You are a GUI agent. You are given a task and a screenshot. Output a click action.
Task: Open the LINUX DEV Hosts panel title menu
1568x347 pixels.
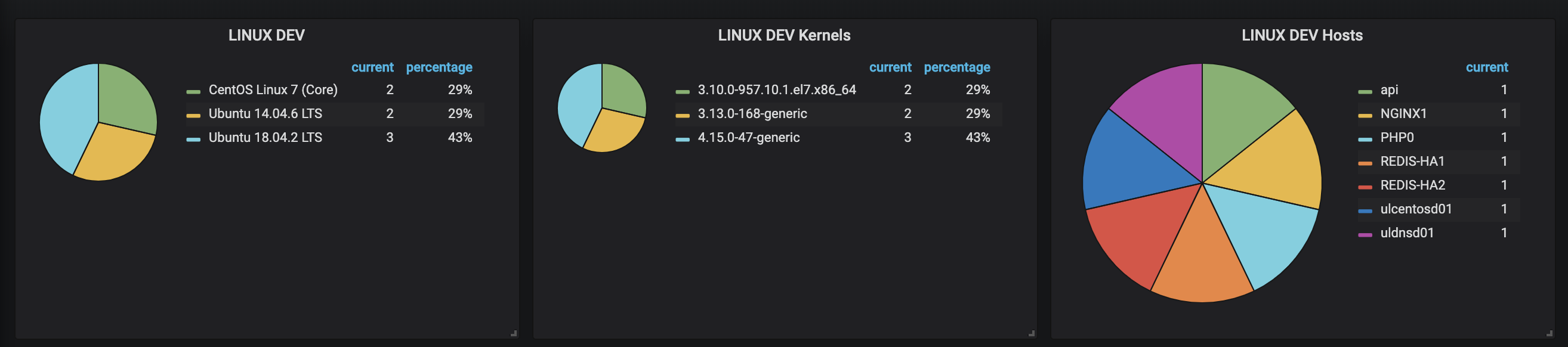[x=1301, y=35]
